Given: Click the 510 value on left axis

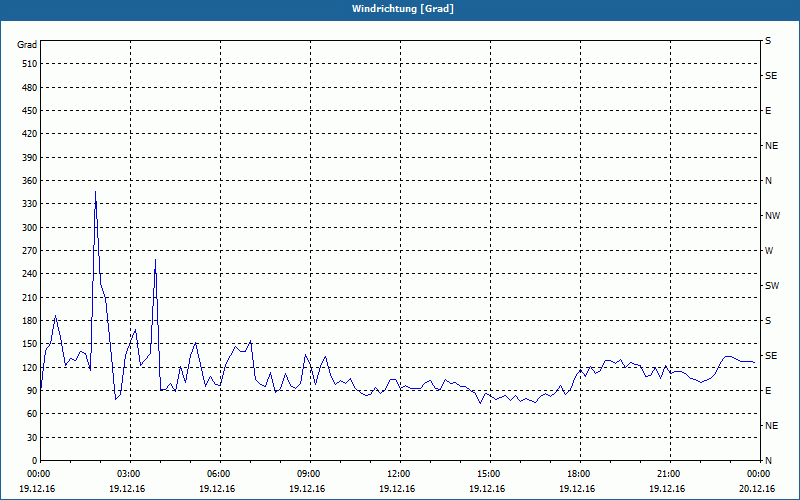Looking at the screenshot, I should click(30, 64).
